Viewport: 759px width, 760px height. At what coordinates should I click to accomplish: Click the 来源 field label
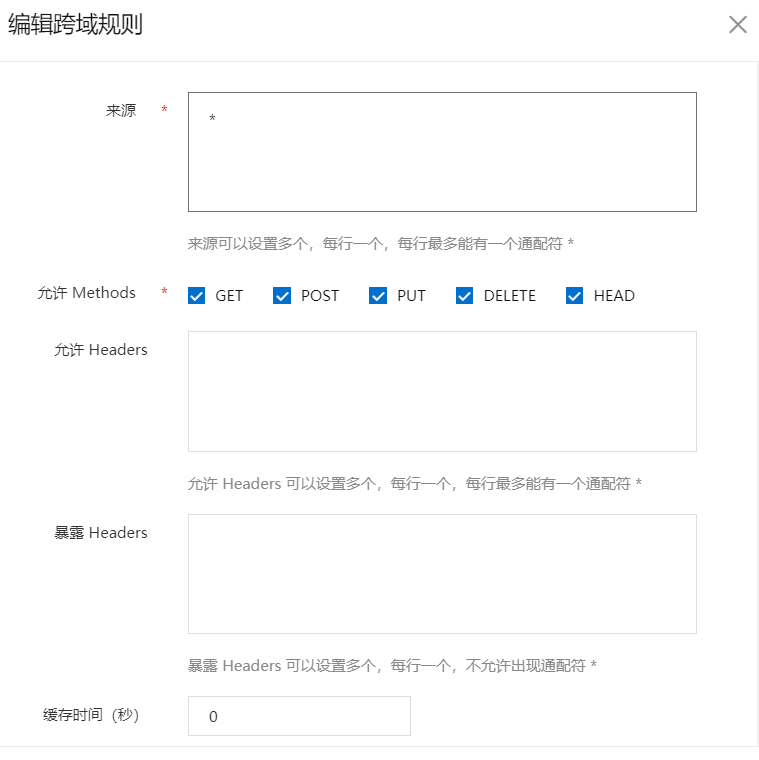pos(121,111)
